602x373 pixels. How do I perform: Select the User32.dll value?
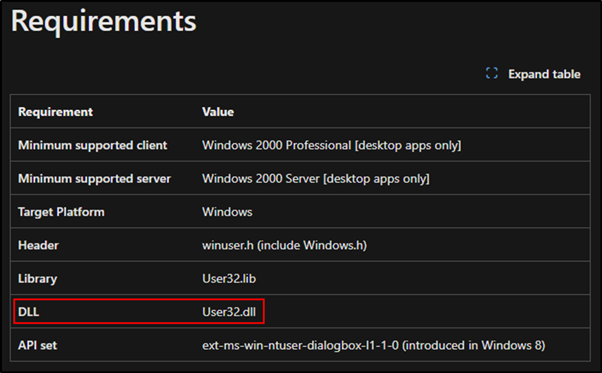pyautogui.click(x=229, y=312)
